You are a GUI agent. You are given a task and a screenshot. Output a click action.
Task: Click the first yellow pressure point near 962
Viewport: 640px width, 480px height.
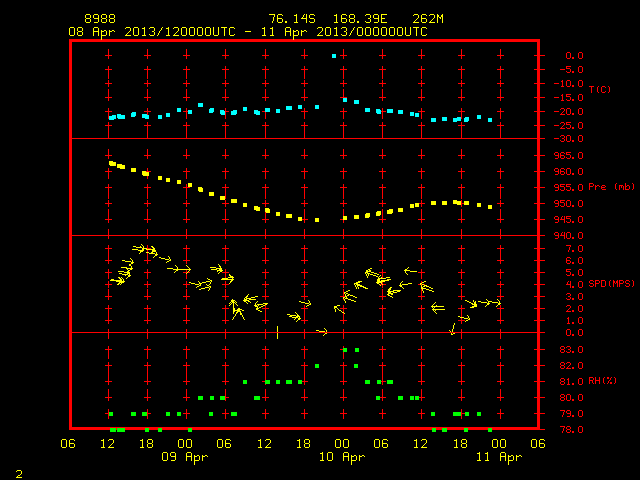pyautogui.click(x=112, y=164)
